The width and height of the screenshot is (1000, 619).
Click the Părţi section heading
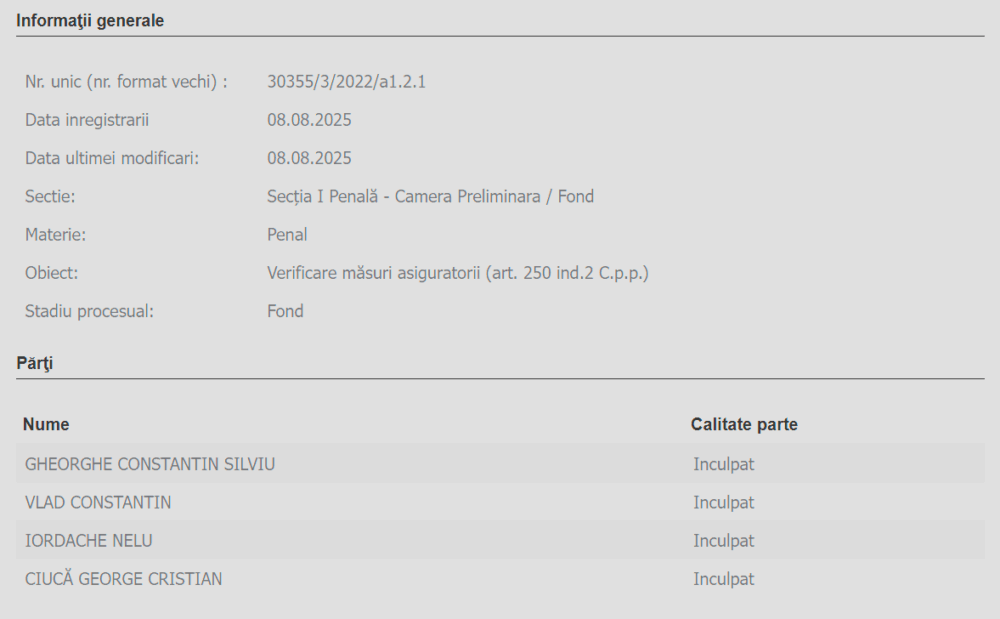[34, 363]
